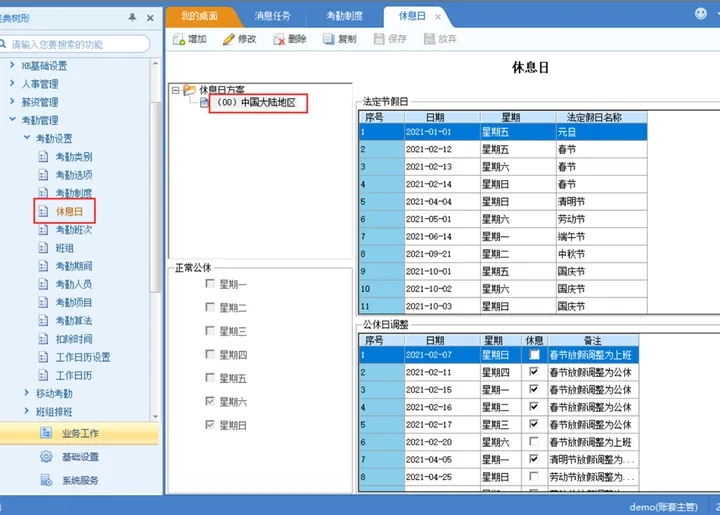Toggle the 星期二 checkbox
The width and height of the screenshot is (720, 515).
pyautogui.click(x=210, y=307)
